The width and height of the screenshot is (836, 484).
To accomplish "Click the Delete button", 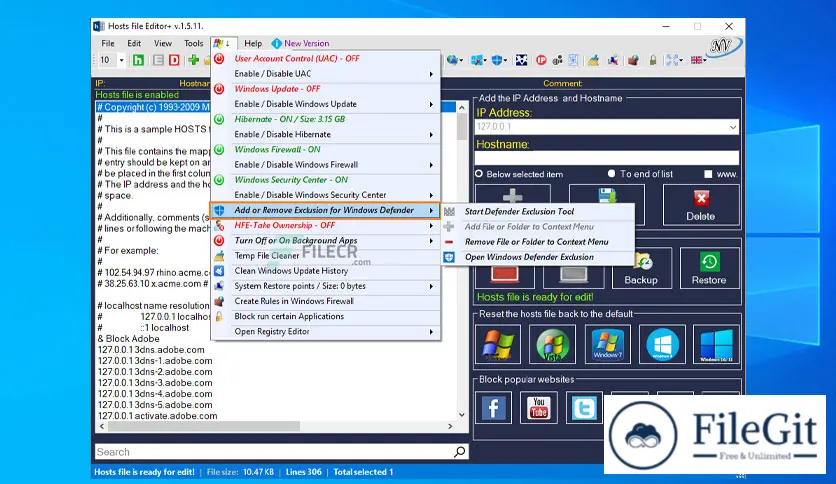I will pos(701,205).
